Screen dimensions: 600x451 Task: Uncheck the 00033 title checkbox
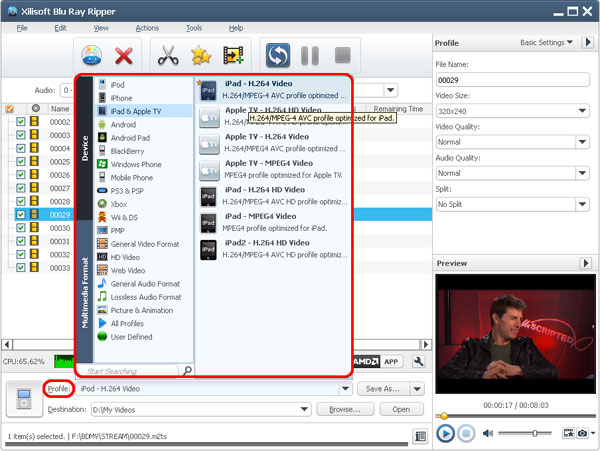[21, 267]
